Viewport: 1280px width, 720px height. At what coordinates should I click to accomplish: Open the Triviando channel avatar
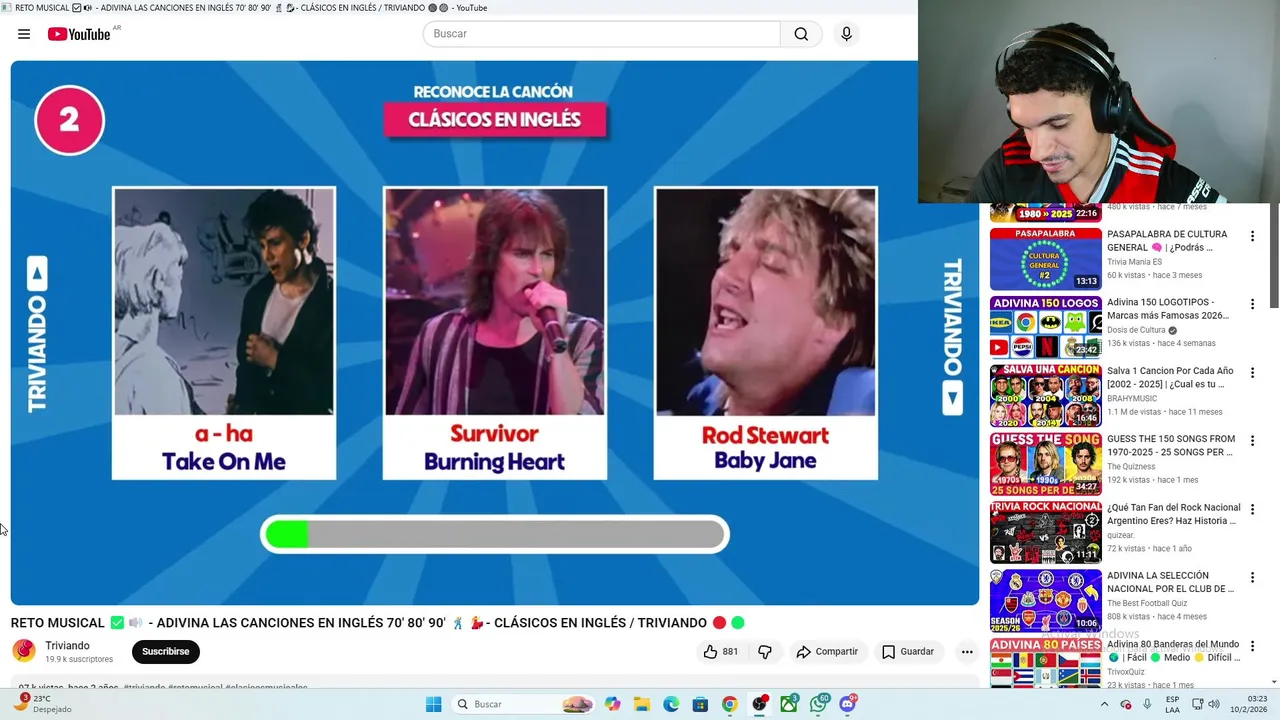[x=24, y=651]
